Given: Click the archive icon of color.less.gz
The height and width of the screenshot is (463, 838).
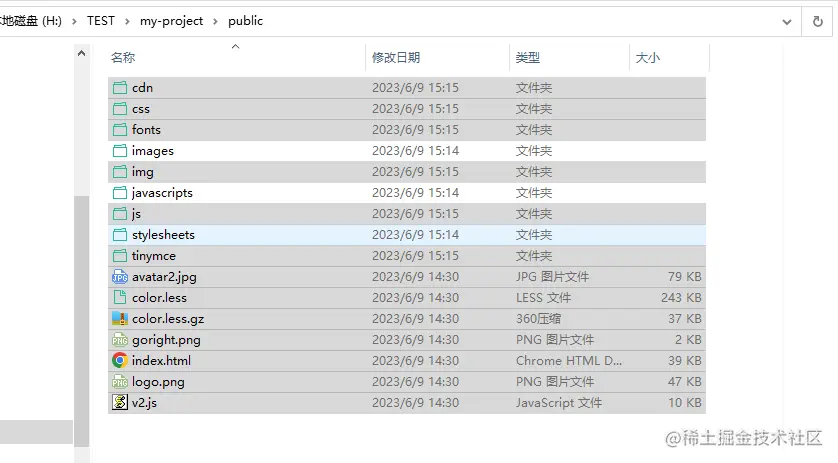Looking at the screenshot, I should click(120, 319).
